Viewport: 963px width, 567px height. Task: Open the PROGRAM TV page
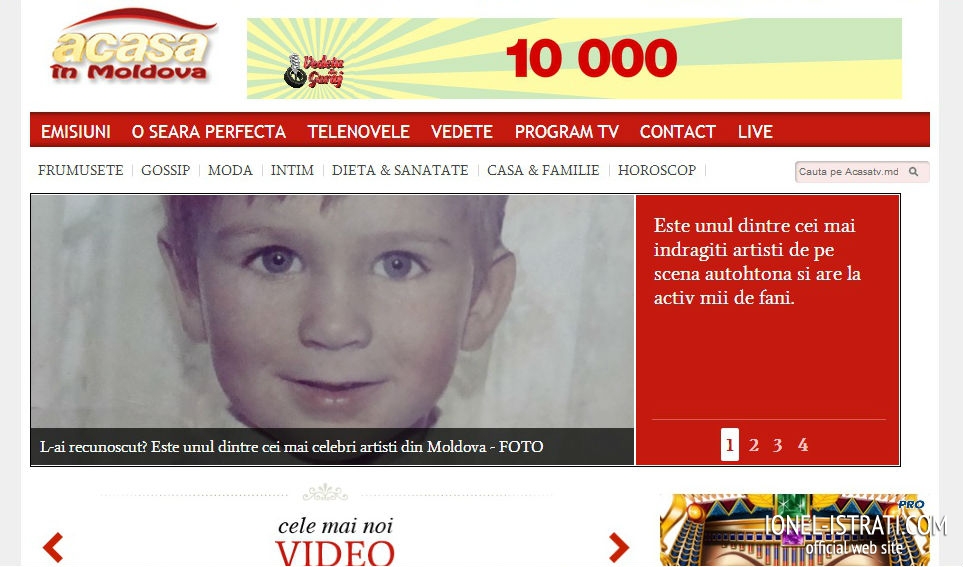[x=566, y=131]
